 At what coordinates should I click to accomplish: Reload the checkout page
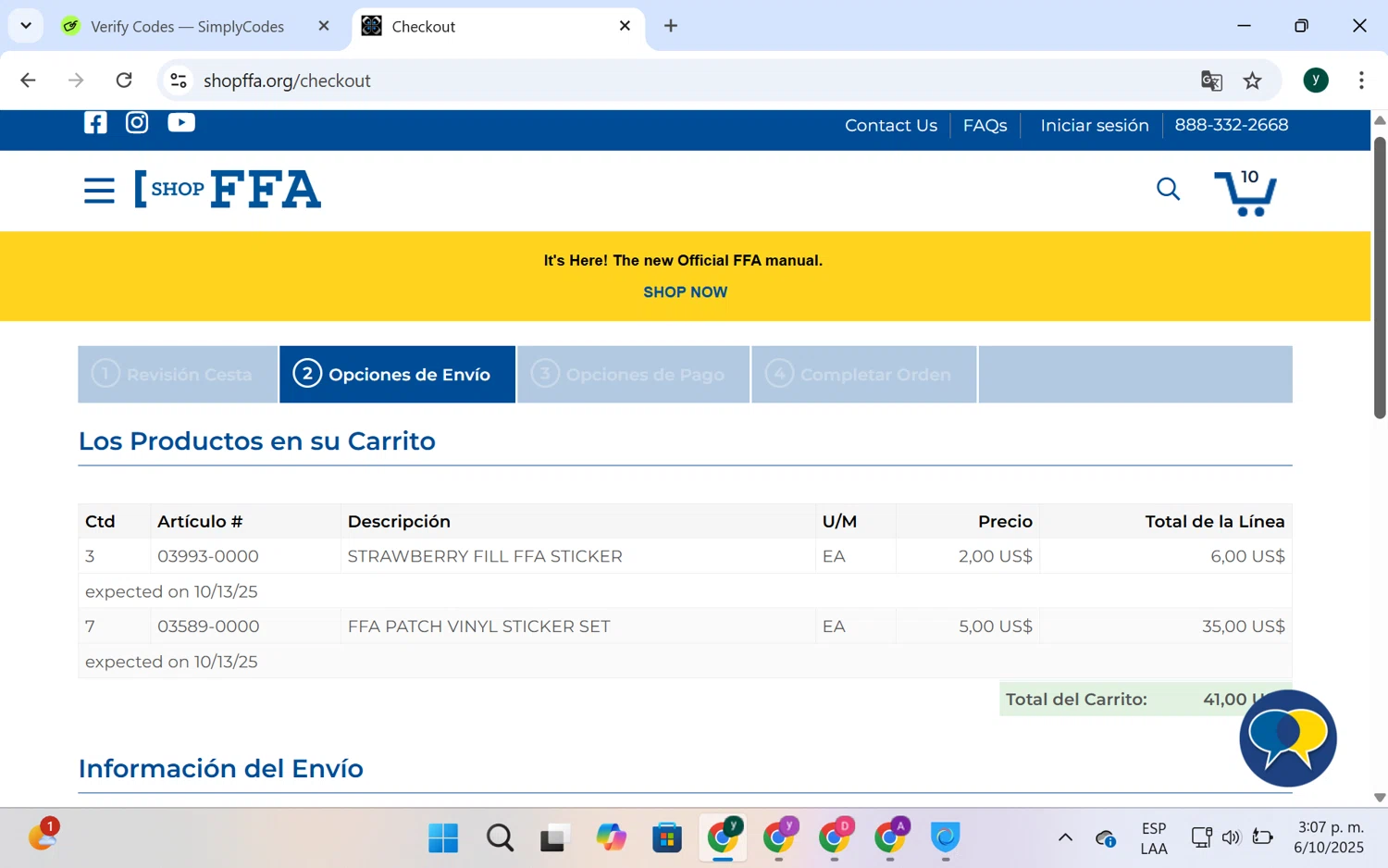pyautogui.click(x=124, y=81)
